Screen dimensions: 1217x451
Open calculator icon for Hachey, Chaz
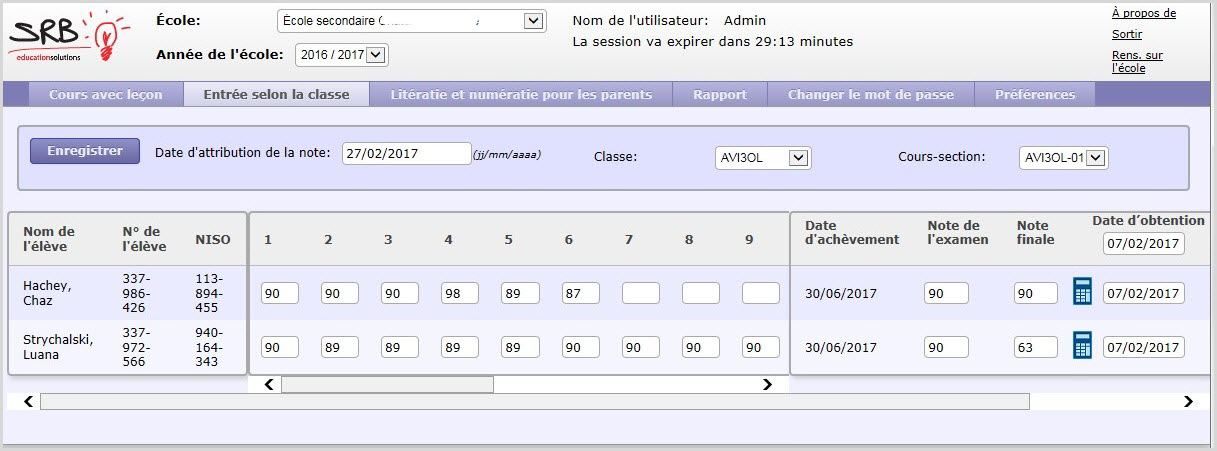1081,292
